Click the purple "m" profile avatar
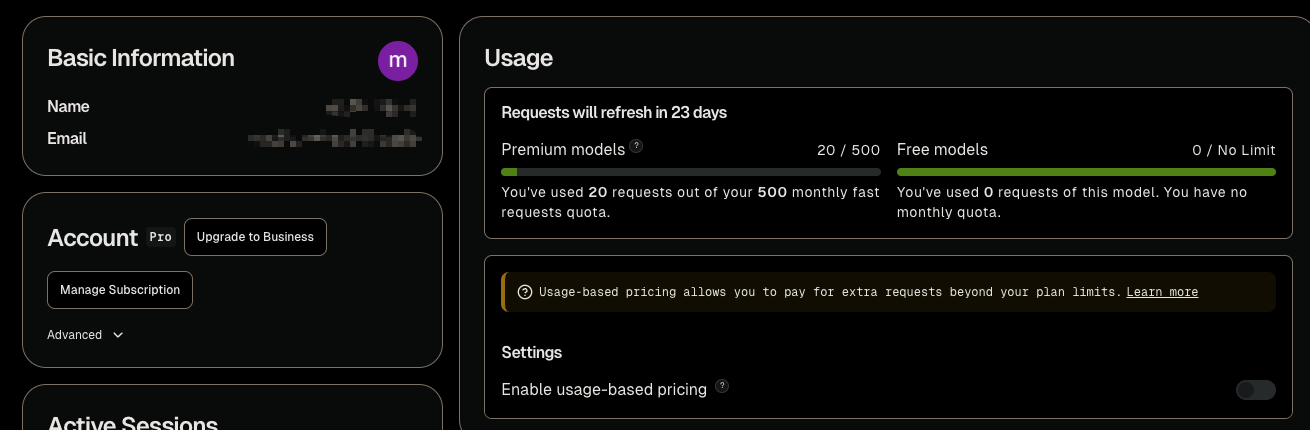This screenshot has height=430, width=1310. 397,61
